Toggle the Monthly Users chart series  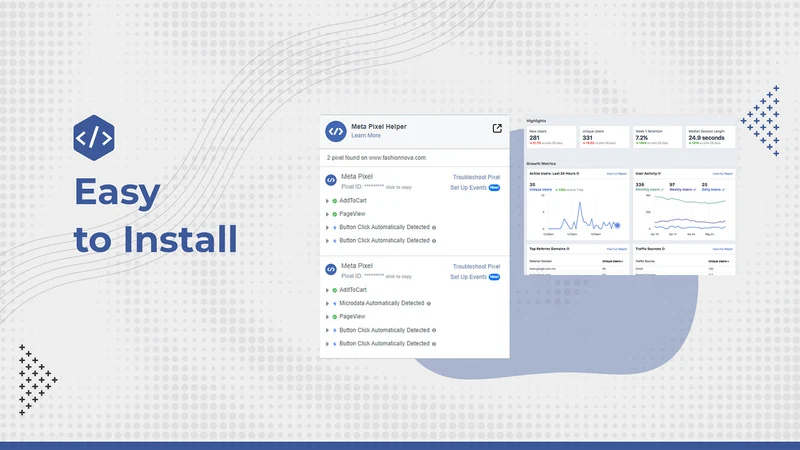tap(649, 189)
